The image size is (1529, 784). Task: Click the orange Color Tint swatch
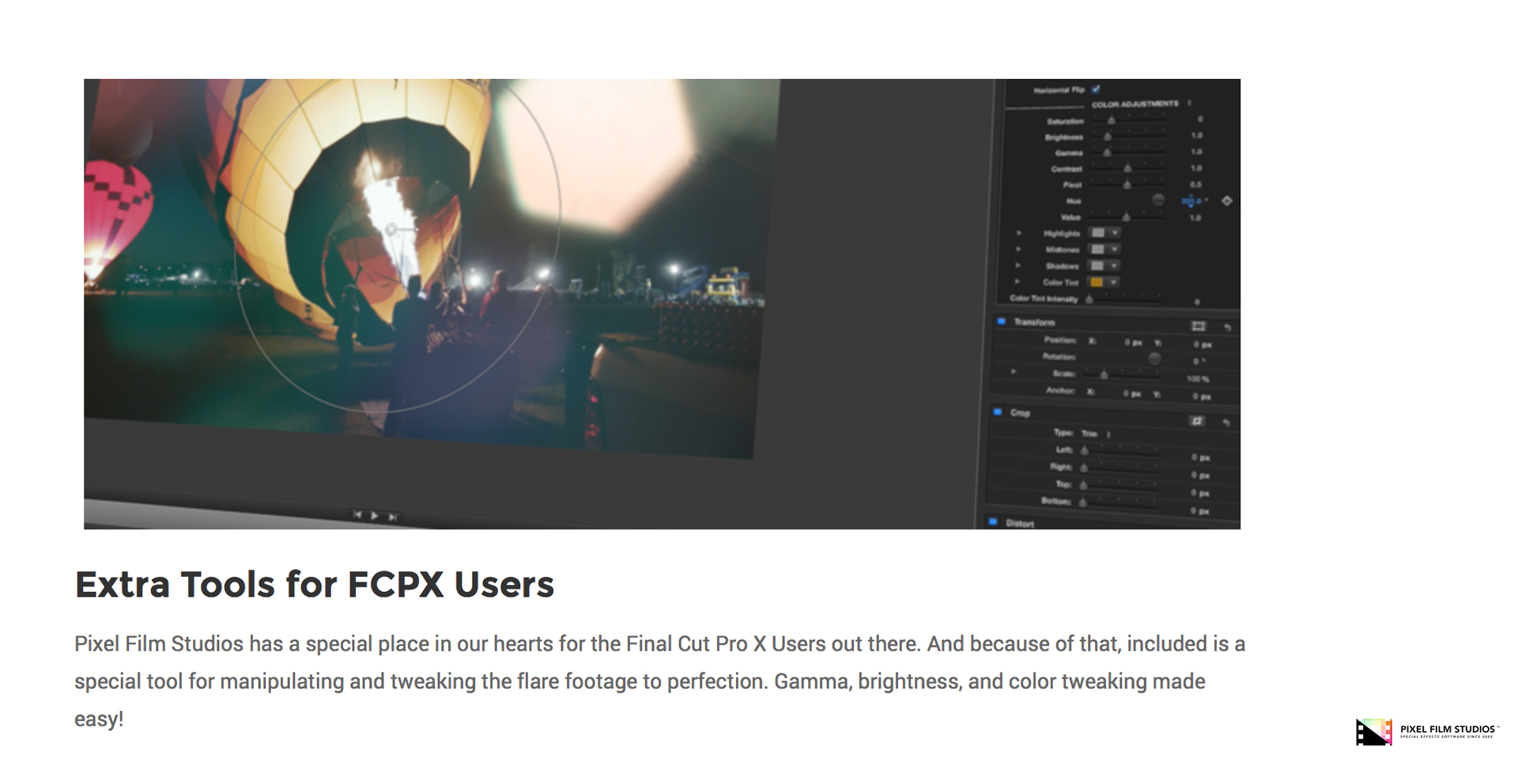click(x=1097, y=282)
